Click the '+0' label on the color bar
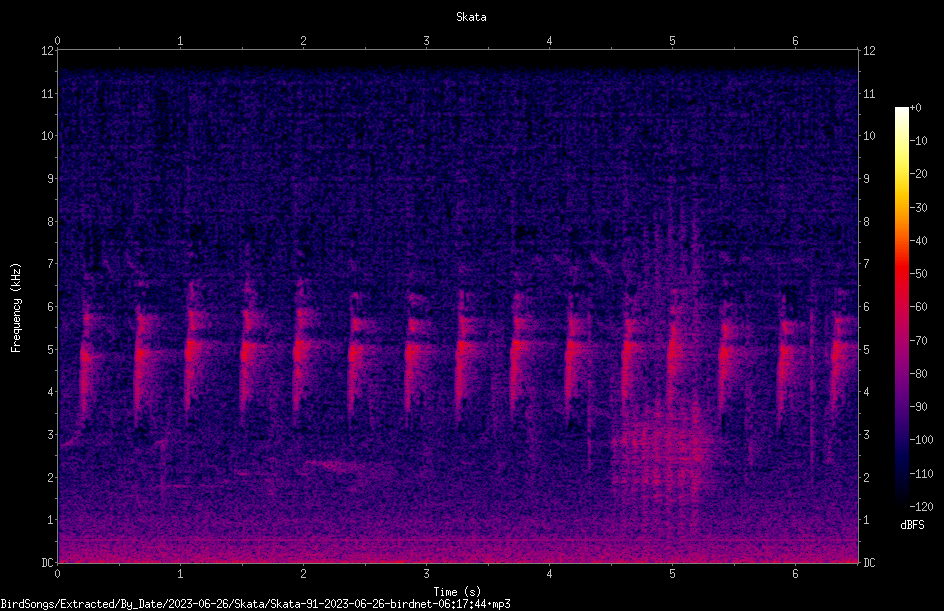This screenshot has height=611, width=944. click(915, 108)
